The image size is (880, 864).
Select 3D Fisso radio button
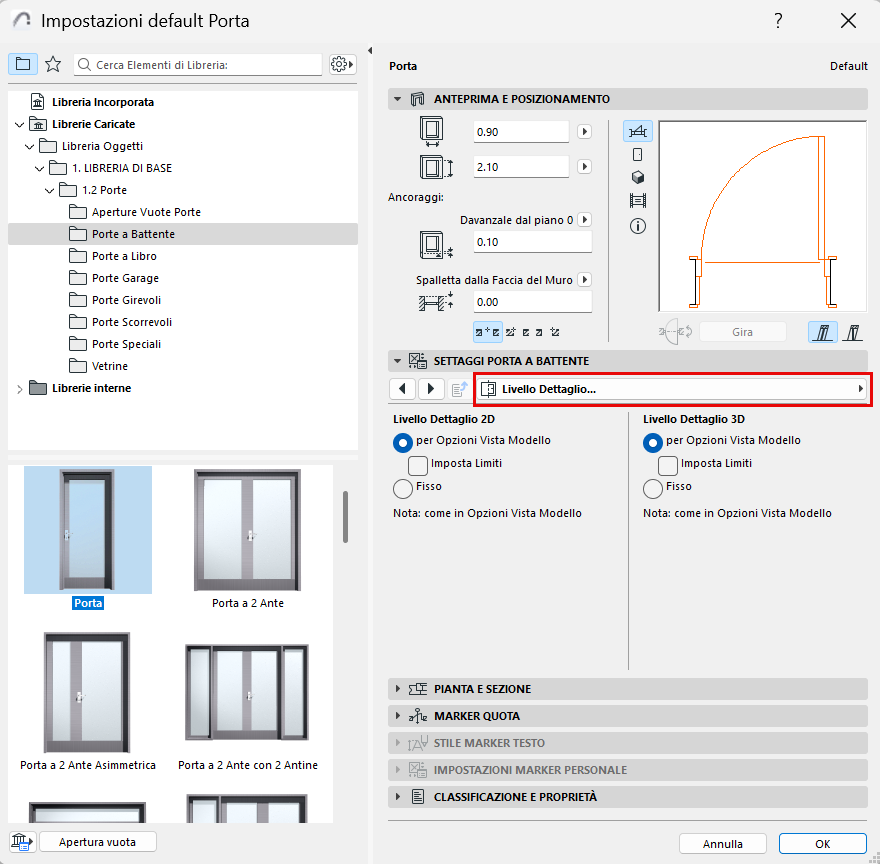point(653,488)
